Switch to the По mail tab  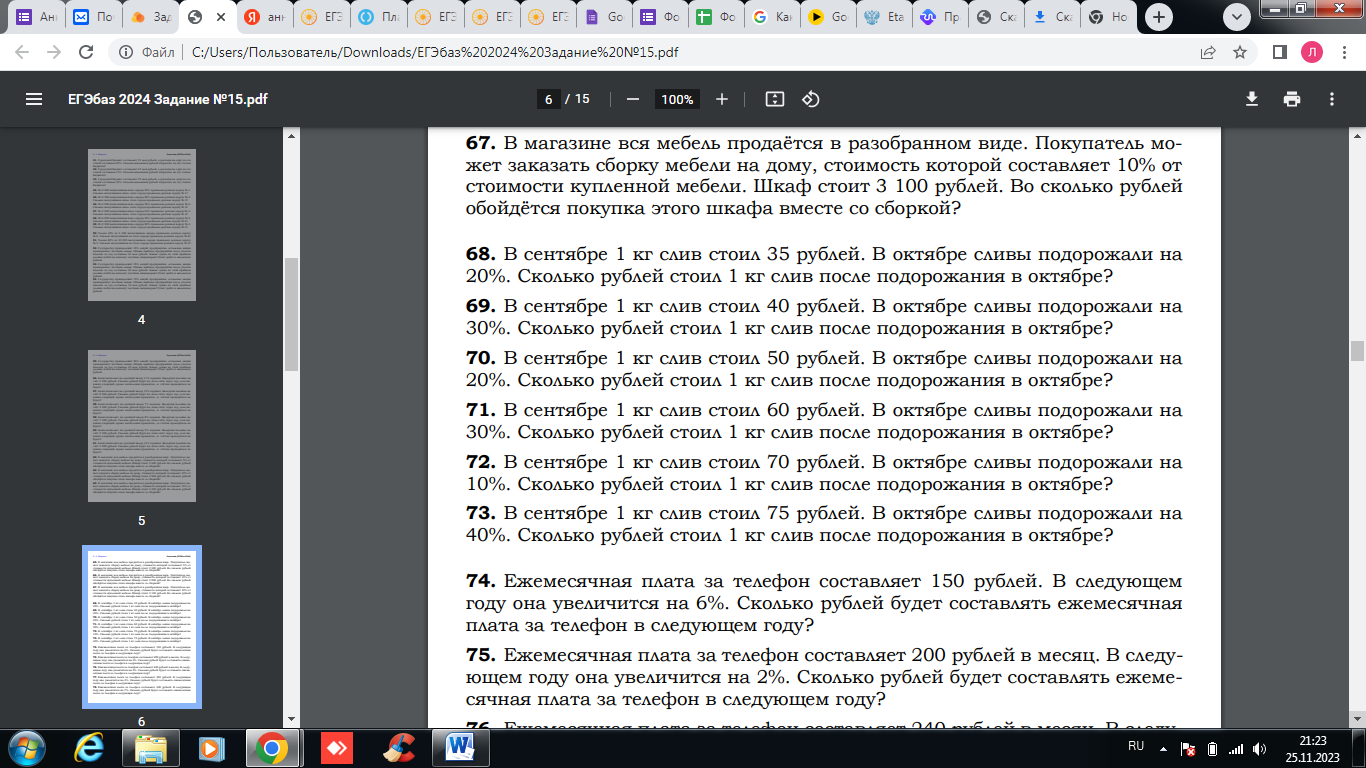coord(93,17)
